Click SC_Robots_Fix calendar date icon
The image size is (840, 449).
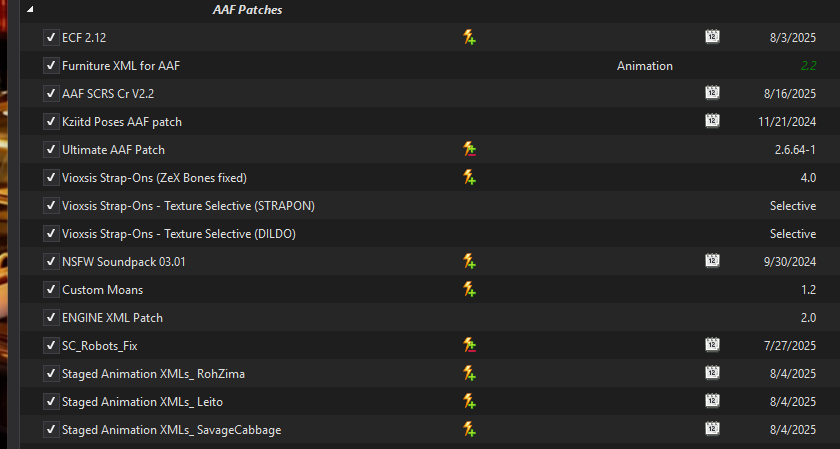pos(712,345)
